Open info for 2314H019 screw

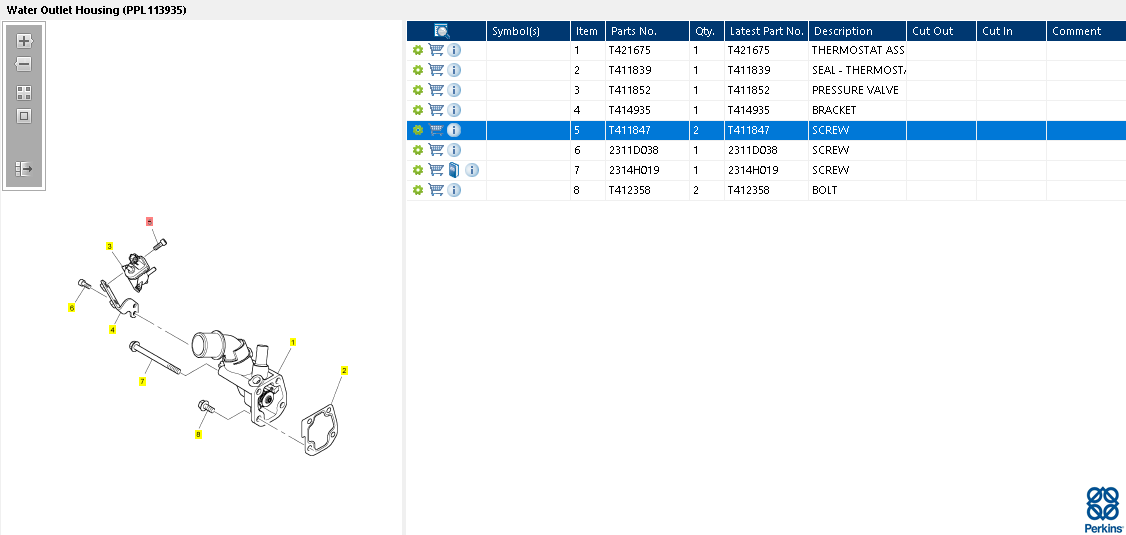pos(472,170)
